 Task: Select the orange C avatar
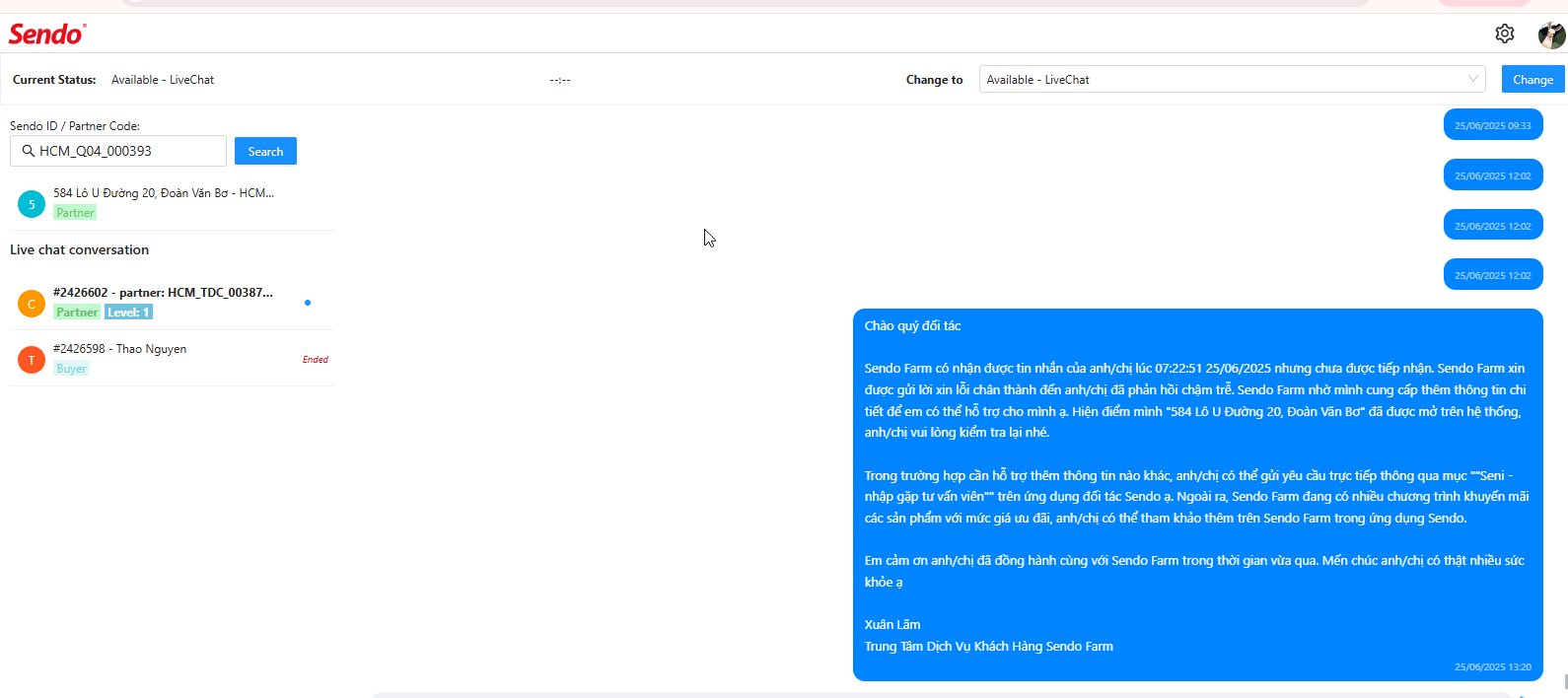(32, 304)
